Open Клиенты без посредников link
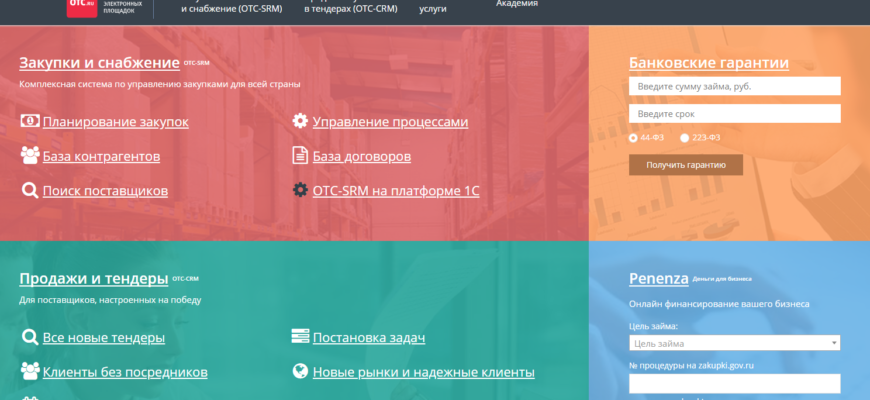The height and width of the screenshot is (400, 870). tap(125, 372)
